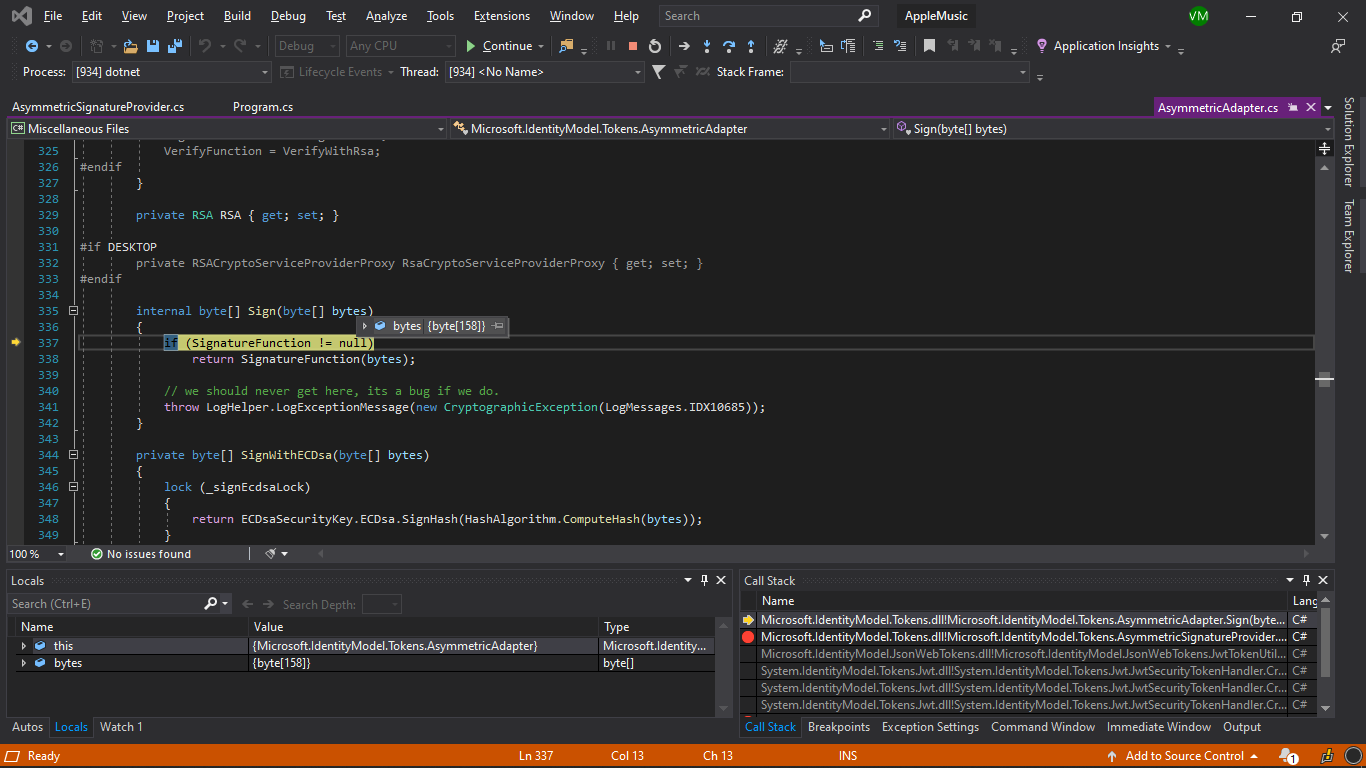Open the editor zoom level selector showing 100%
Screen dimensions: 1366x768
(x=37, y=553)
